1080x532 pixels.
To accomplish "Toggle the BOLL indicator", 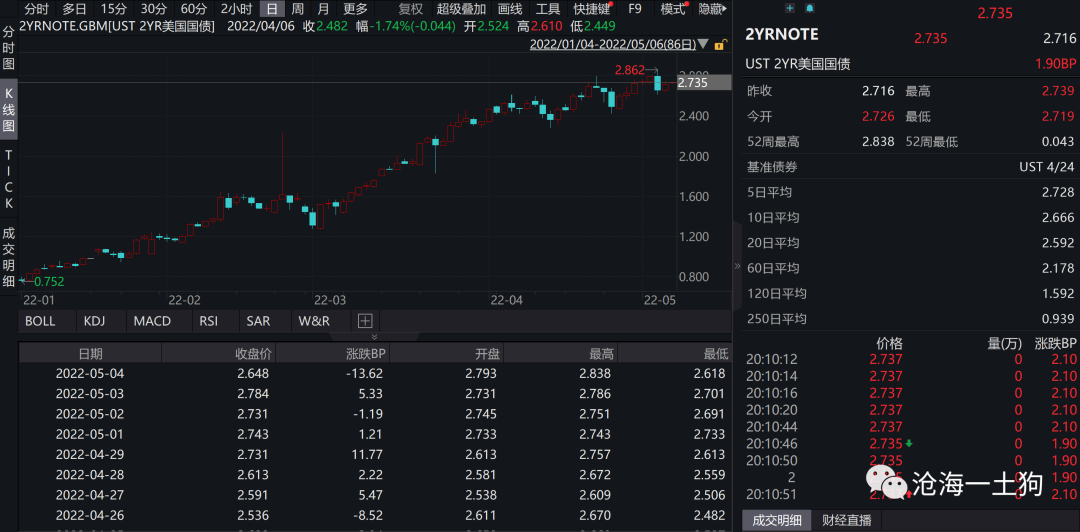I will pyautogui.click(x=40, y=320).
